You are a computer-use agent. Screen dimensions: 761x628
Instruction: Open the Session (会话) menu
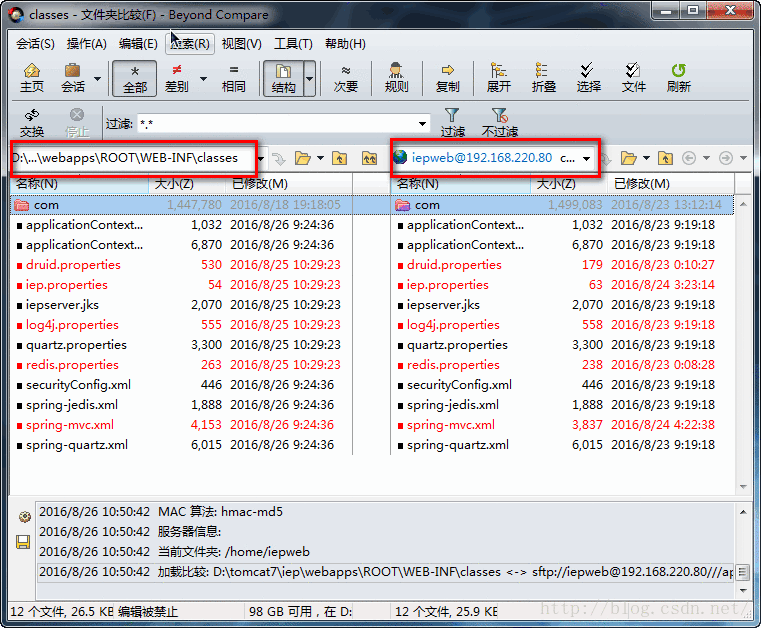coord(35,44)
